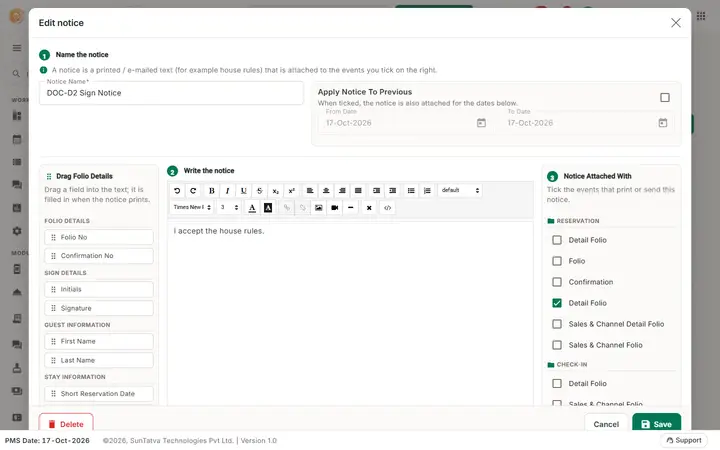This screenshot has height=450, width=720.
Task: Toggle HTML code view
Action: (388, 208)
